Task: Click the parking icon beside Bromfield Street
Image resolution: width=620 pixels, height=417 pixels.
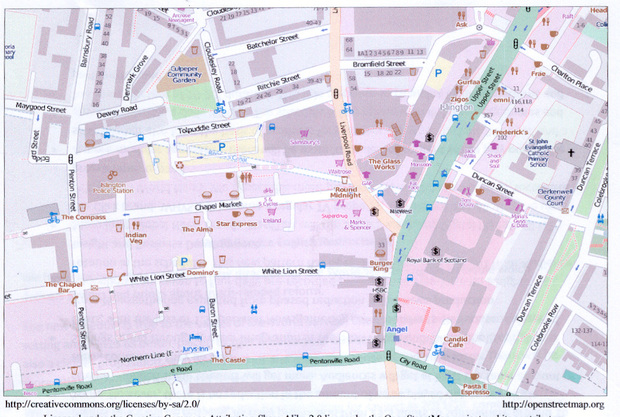Action: (x=438, y=73)
